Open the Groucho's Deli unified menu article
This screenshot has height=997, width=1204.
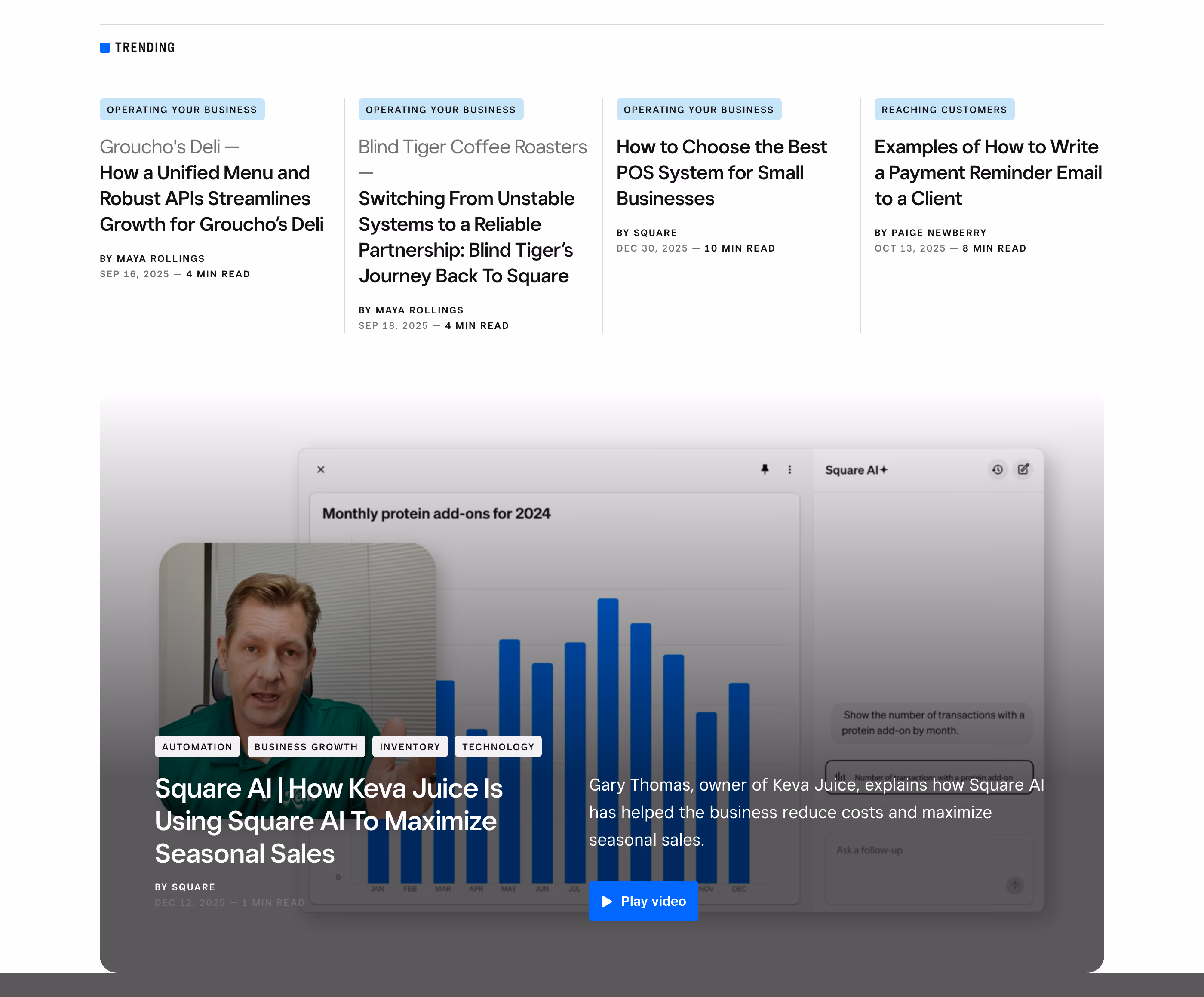point(212,198)
